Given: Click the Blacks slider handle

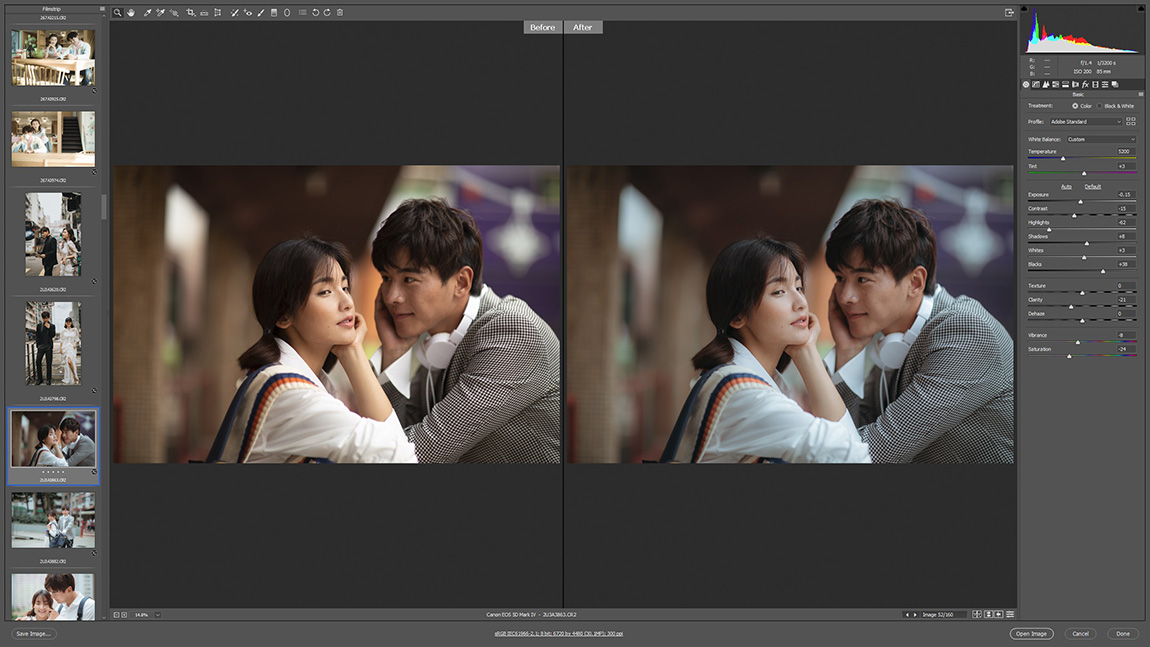Looking at the screenshot, I should [1103, 271].
